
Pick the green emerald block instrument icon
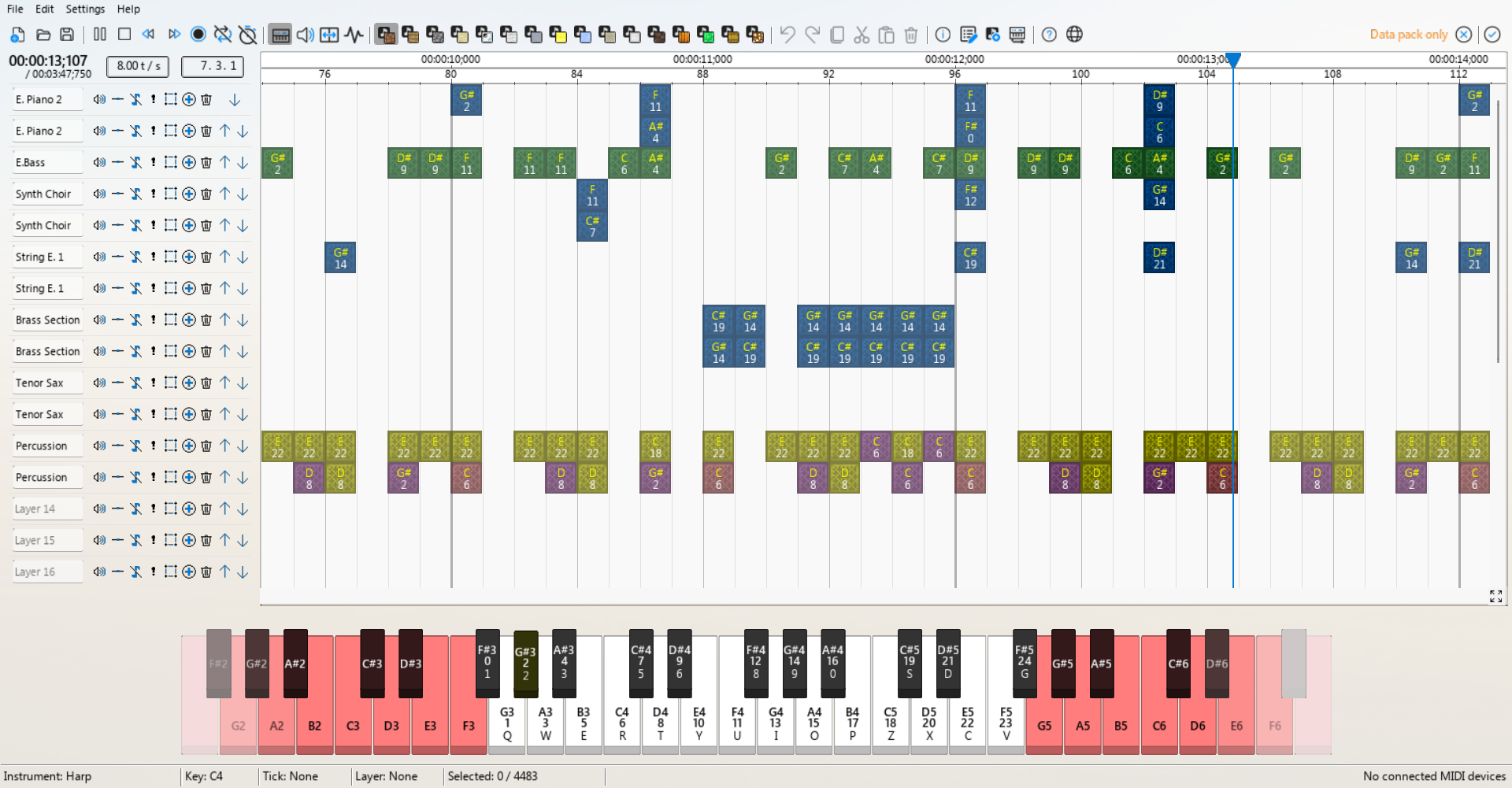click(x=706, y=35)
